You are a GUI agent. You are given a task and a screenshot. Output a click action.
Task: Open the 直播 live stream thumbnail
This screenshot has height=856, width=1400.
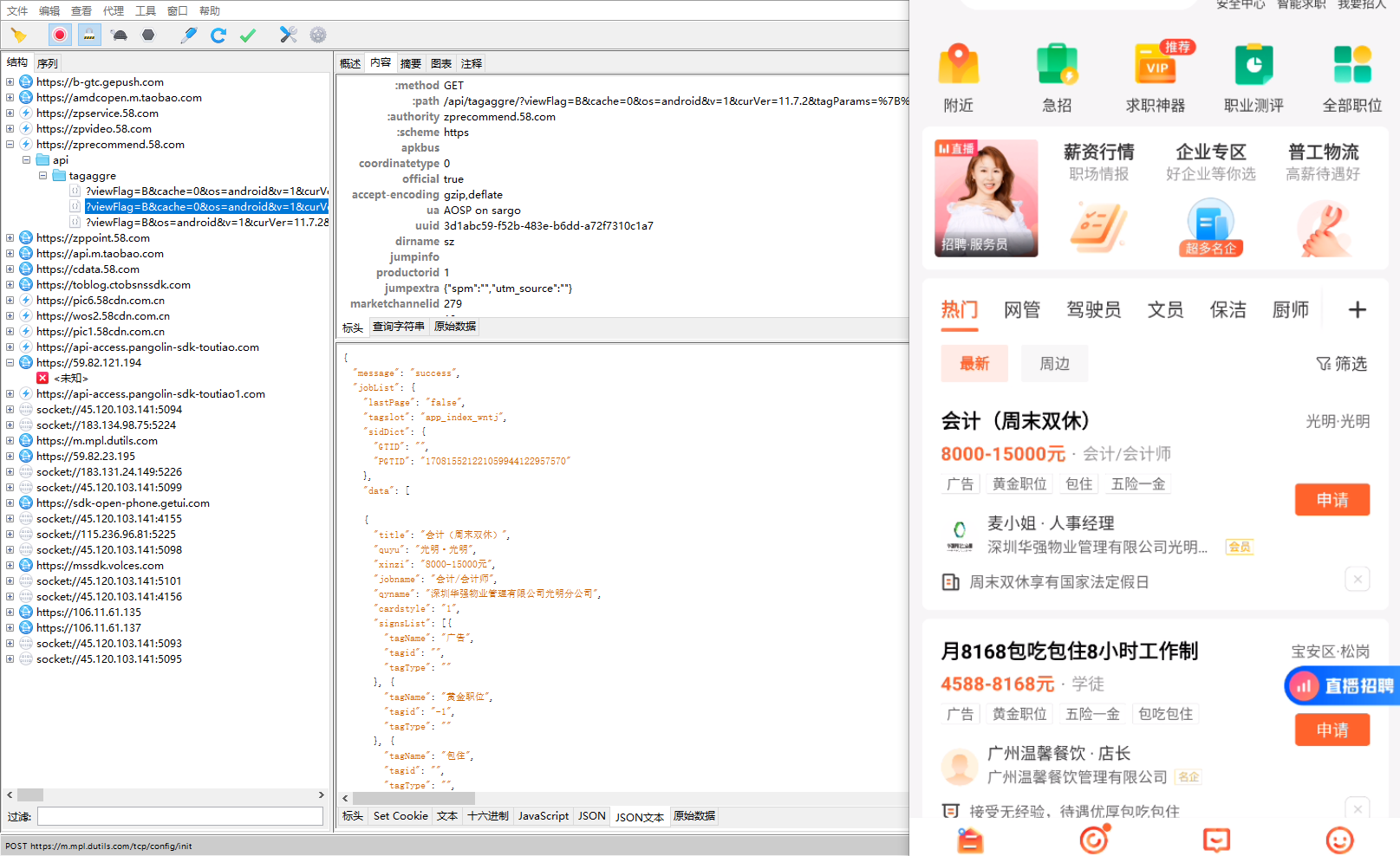(x=987, y=198)
